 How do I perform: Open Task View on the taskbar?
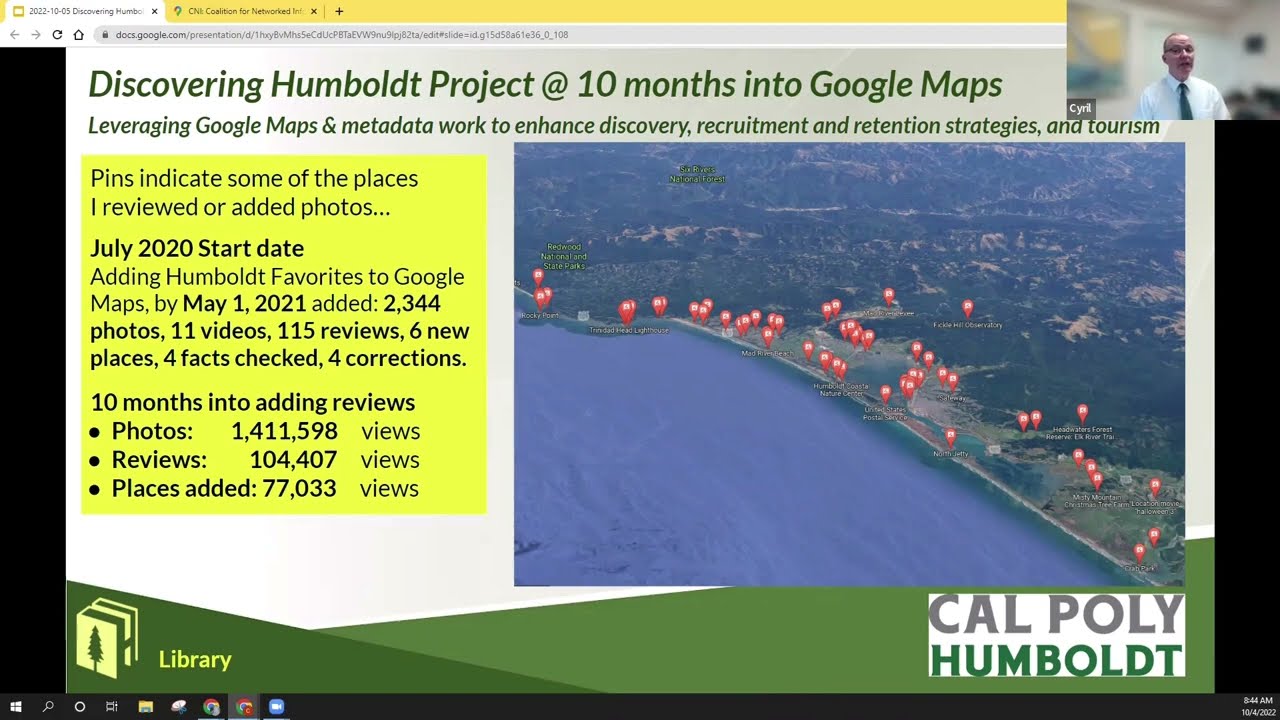click(112, 707)
